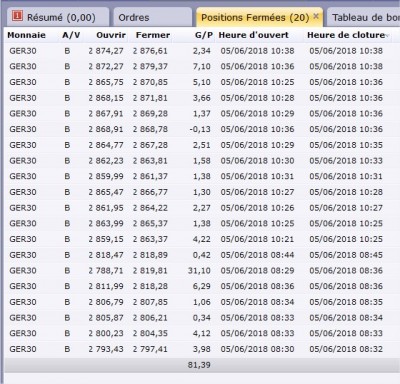Sort by Heure d'ouvert column header
This screenshot has height=384, width=400.
(x=254, y=35)
